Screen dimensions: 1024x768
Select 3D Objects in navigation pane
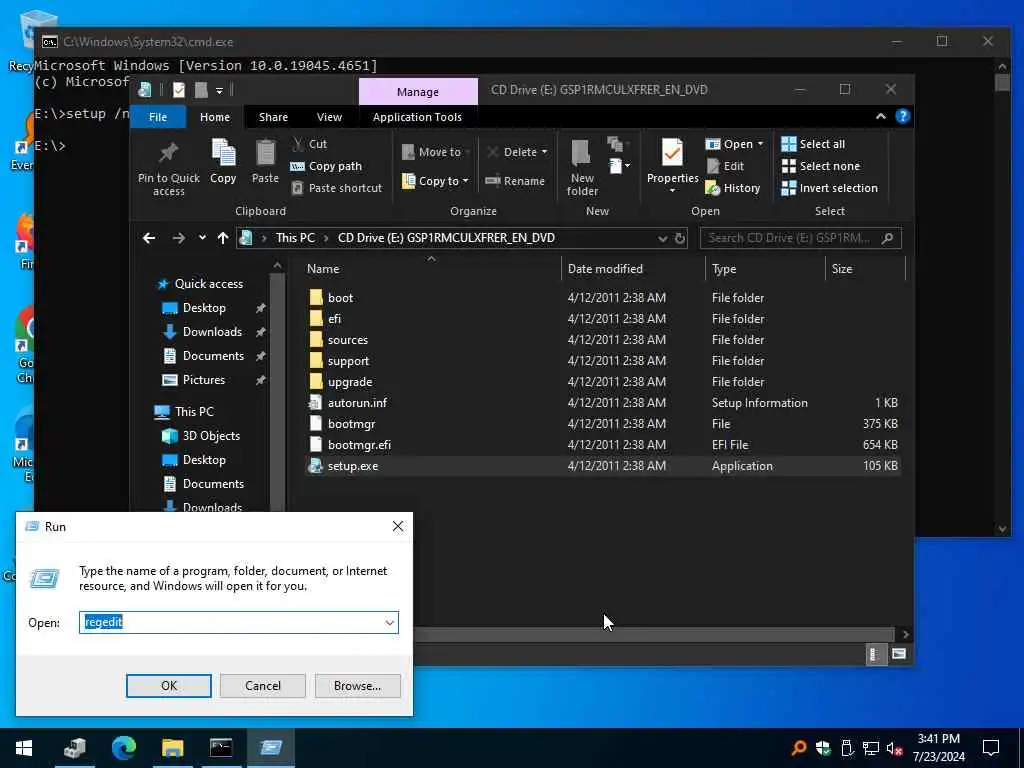click(210, 436)
